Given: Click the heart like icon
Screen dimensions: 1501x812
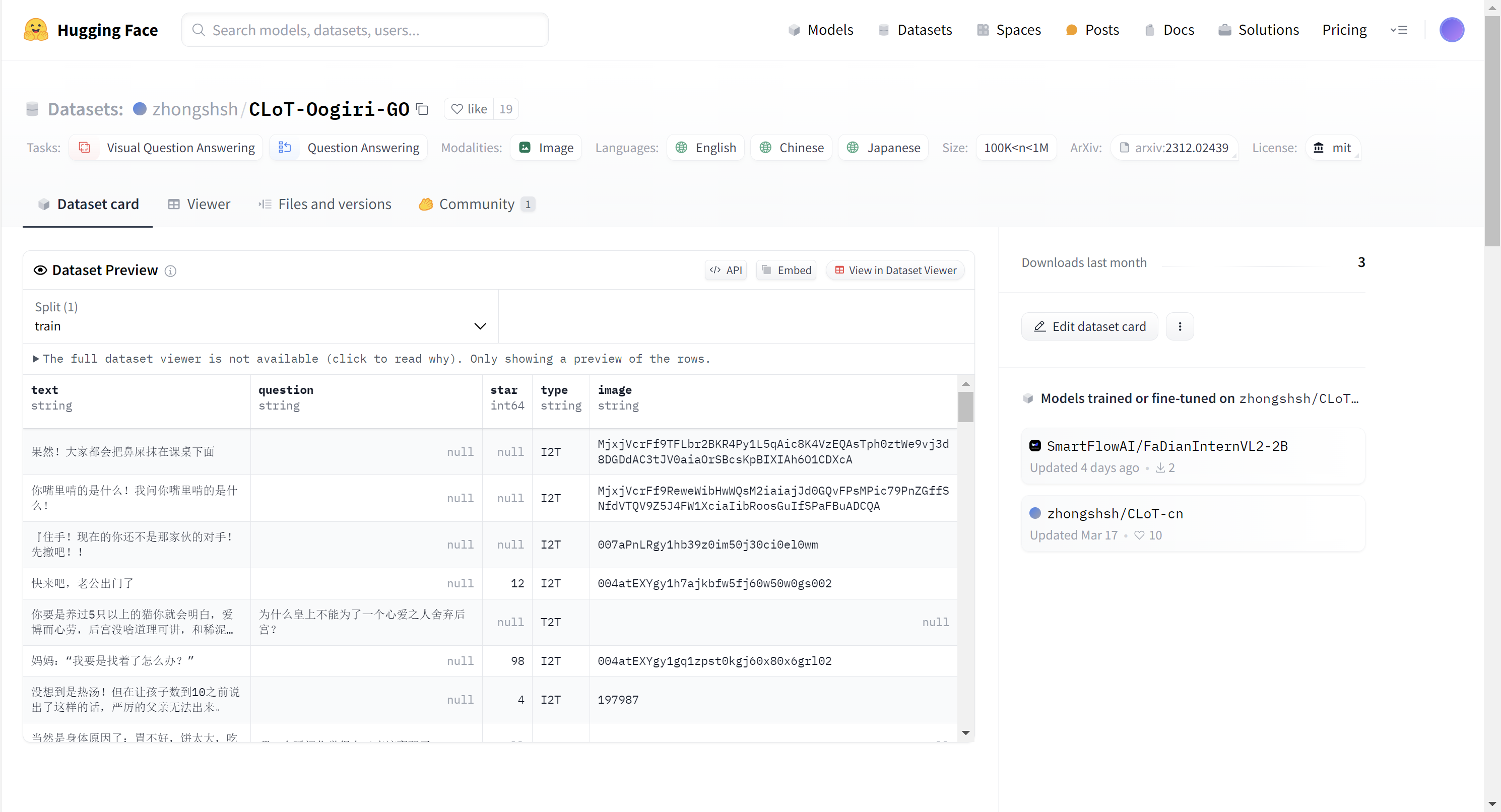Looking at the screenshot, I should tap(457, 109).
